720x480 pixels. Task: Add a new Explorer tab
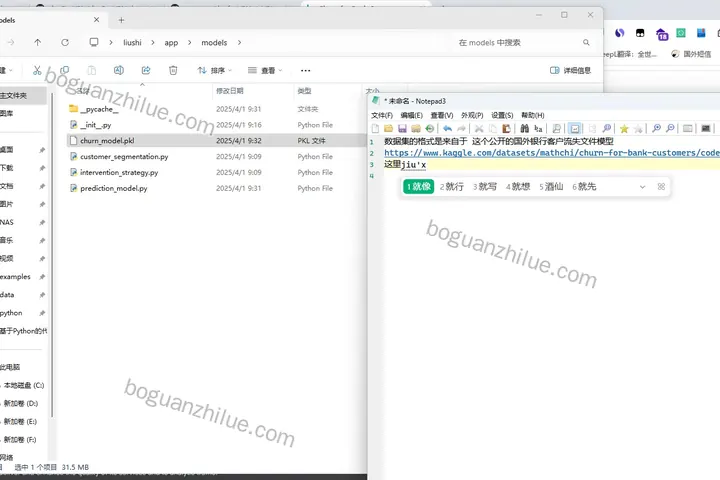tap(121, 20)
